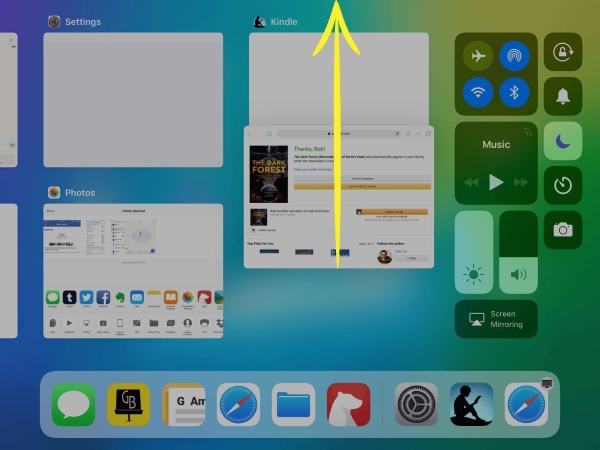Send photo via Message in Photos share sheet
This screenshot has height=450, width=600.
click(x=53, y=297)
